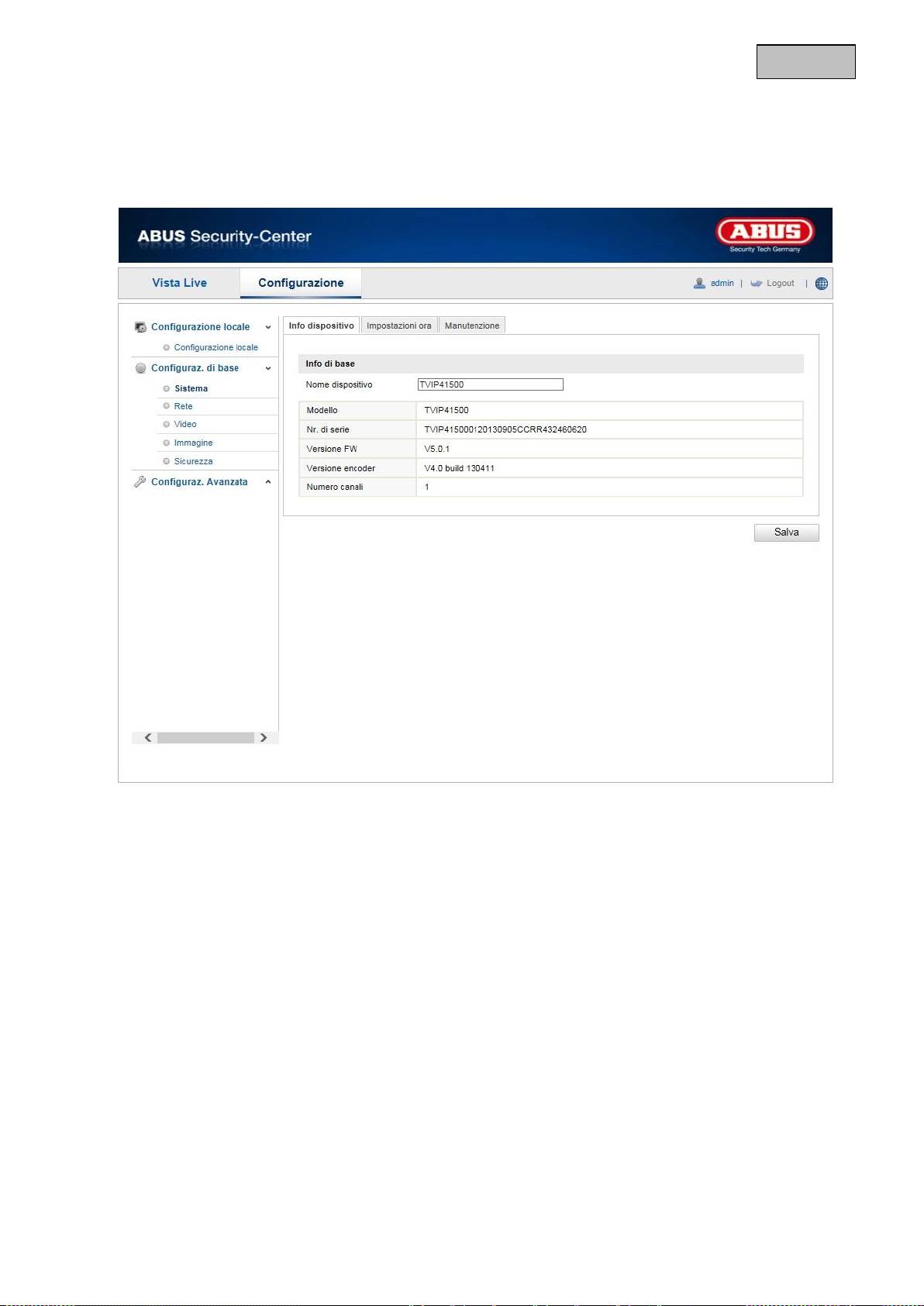Click the sidebar horizontal scrollbar right arrow
924x1306 pixels.
pos(264,738)
